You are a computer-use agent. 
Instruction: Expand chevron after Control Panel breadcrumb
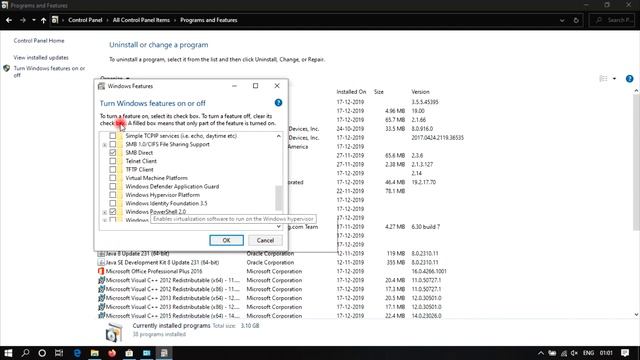coord(108,20)
